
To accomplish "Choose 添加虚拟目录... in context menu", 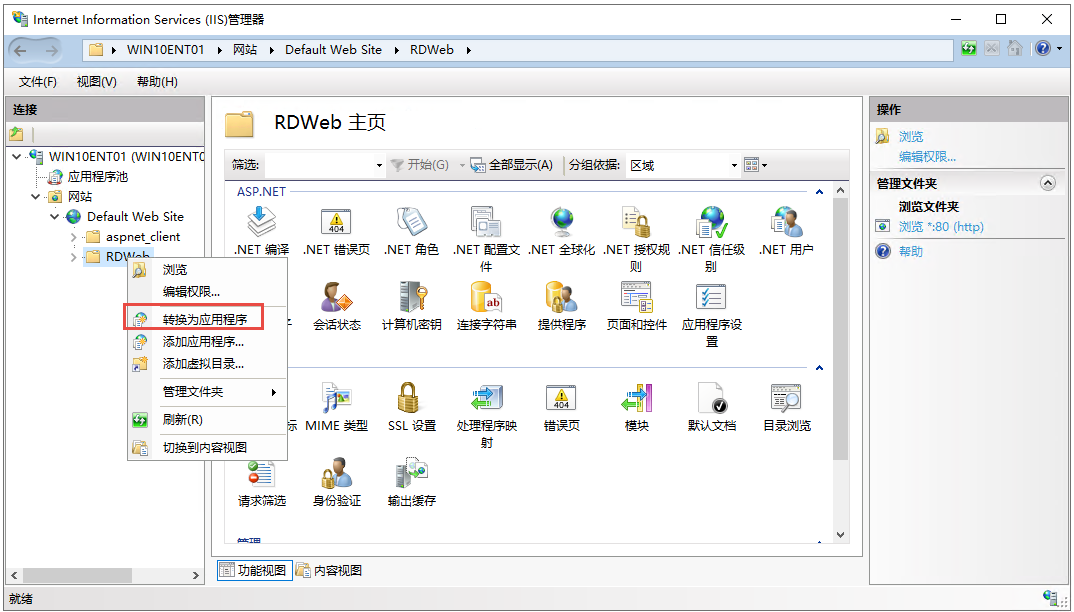I will coord(207,364).
